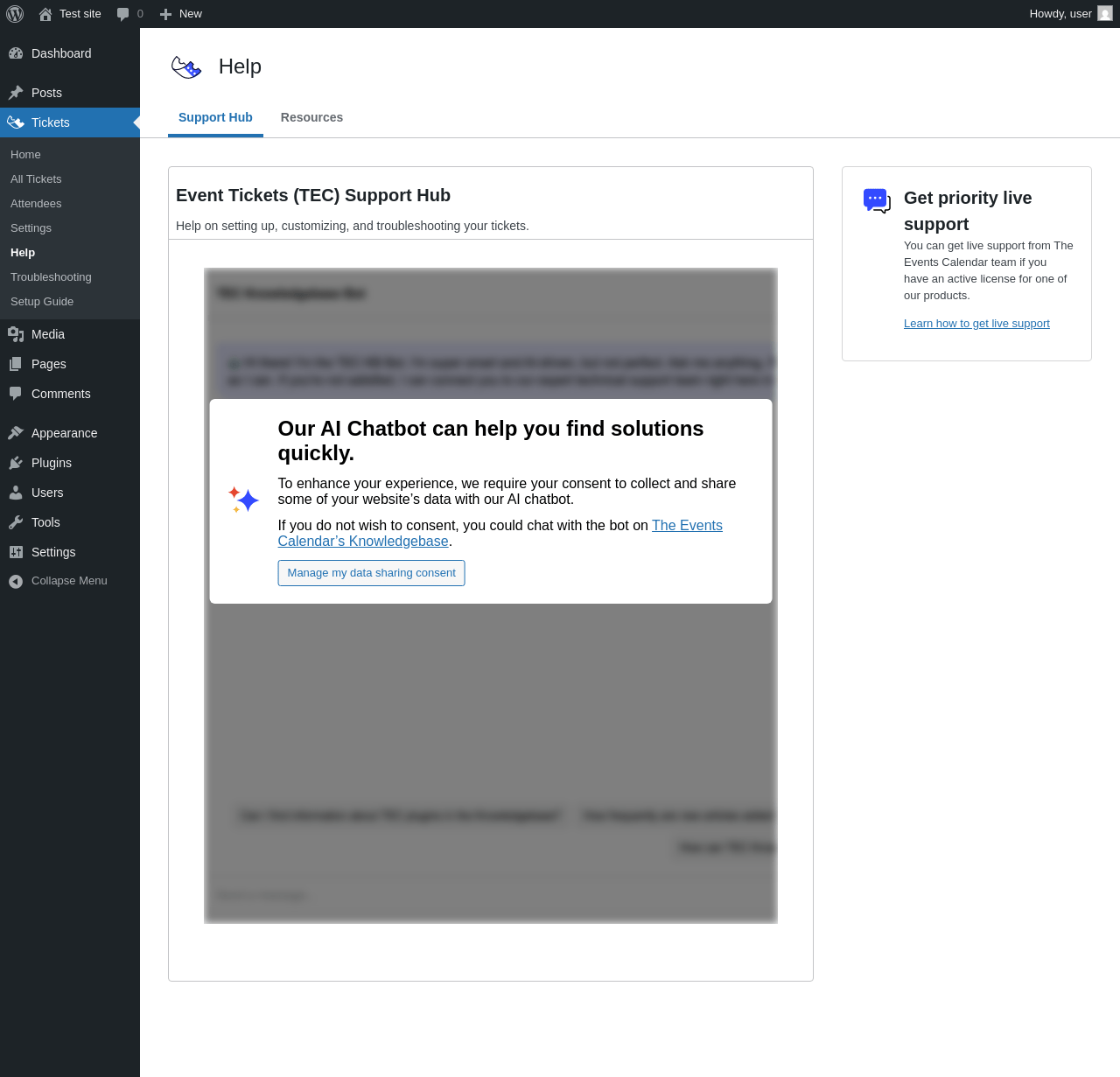Go to Attendees submenu item
Image resolution: width=1120 pixels, height=1077 pixels.
pos(36,203)
